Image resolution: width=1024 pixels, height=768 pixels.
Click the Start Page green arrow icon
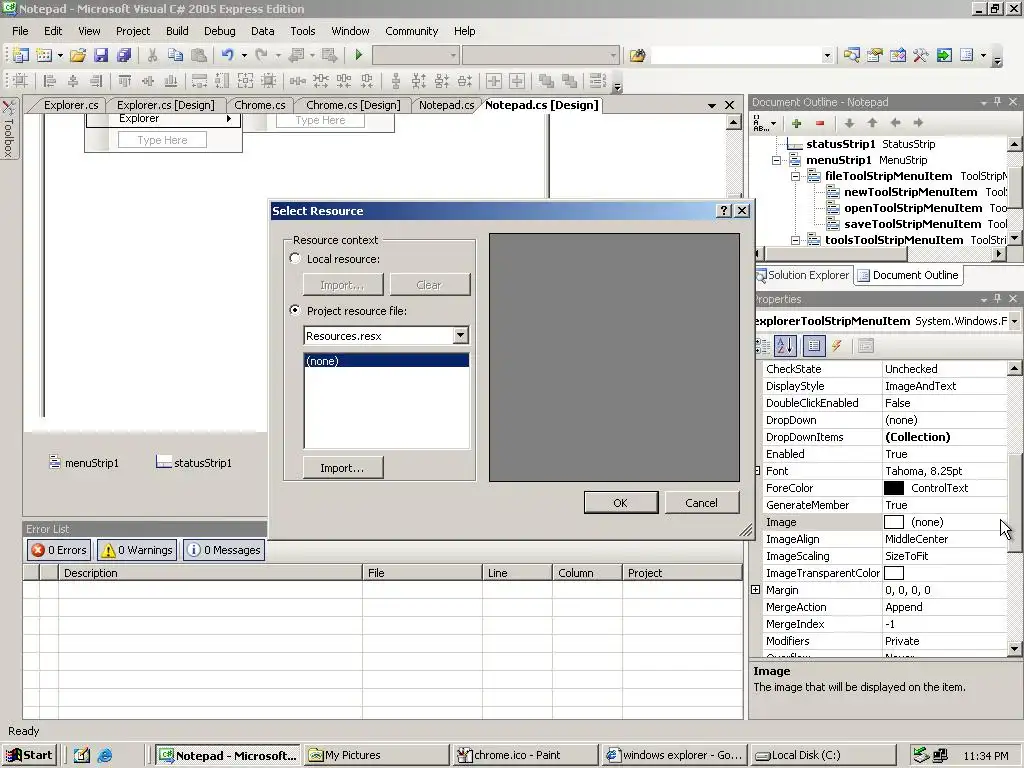tap(944, 56)
